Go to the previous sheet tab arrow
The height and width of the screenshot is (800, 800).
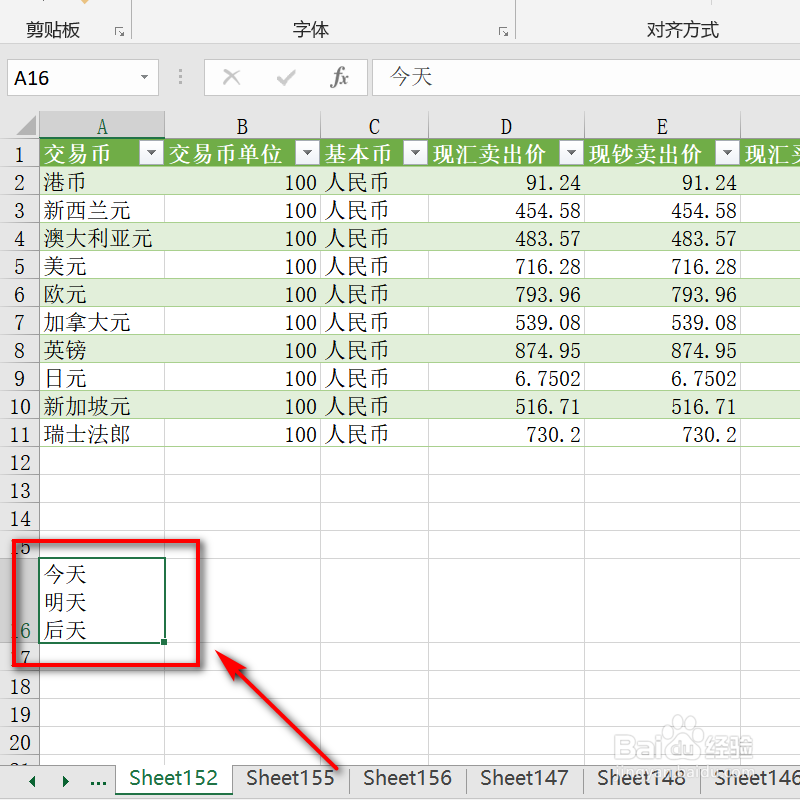(x=33, y=781)
